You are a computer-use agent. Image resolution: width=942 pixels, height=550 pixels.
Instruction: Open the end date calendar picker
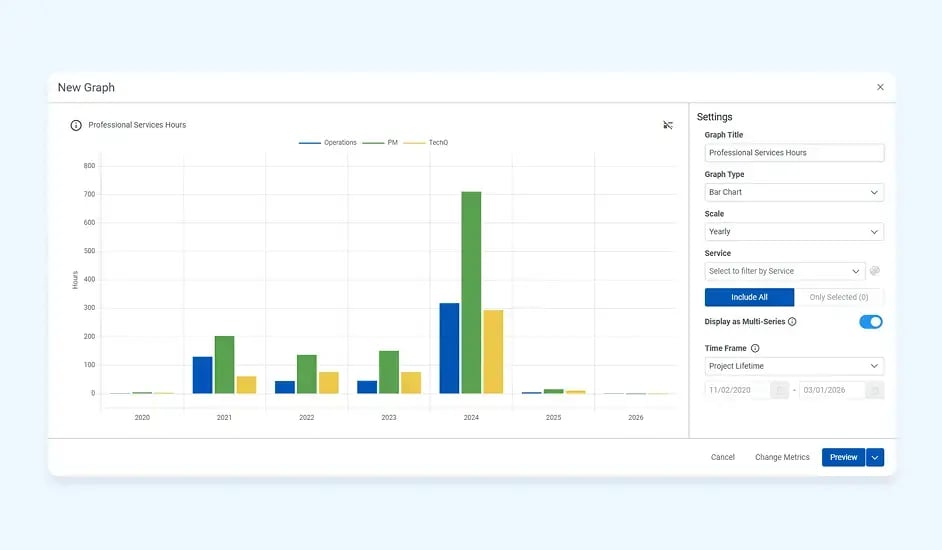[x=874, y=390]
